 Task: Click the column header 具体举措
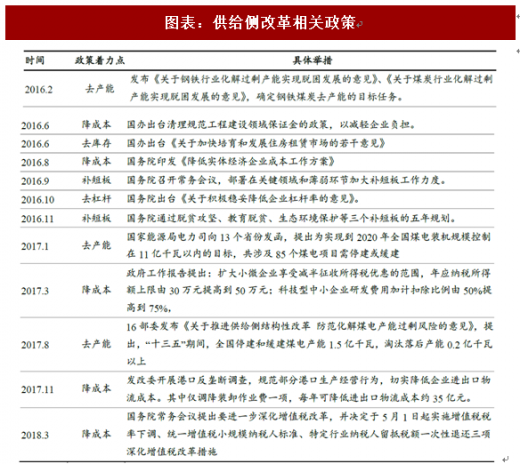click(x=313, y=60)
